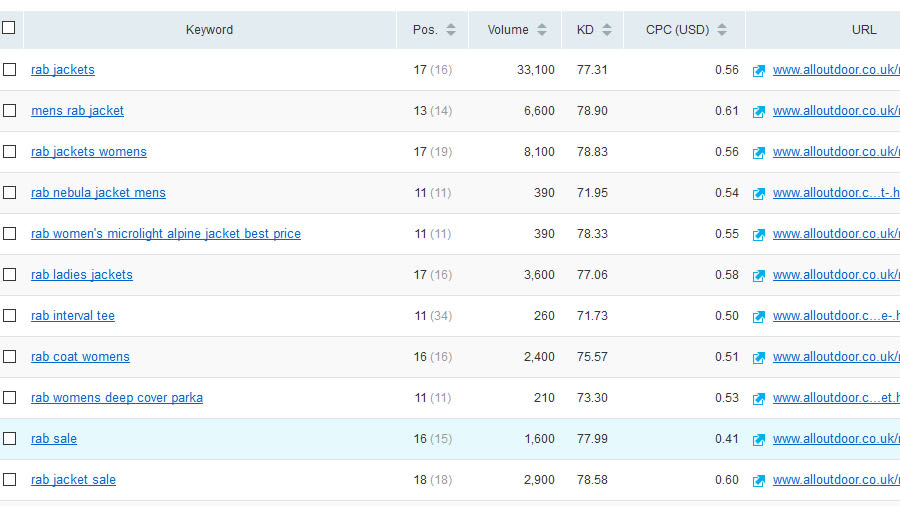
Task: Select position value 11 (34)
Action: [433, 316]
